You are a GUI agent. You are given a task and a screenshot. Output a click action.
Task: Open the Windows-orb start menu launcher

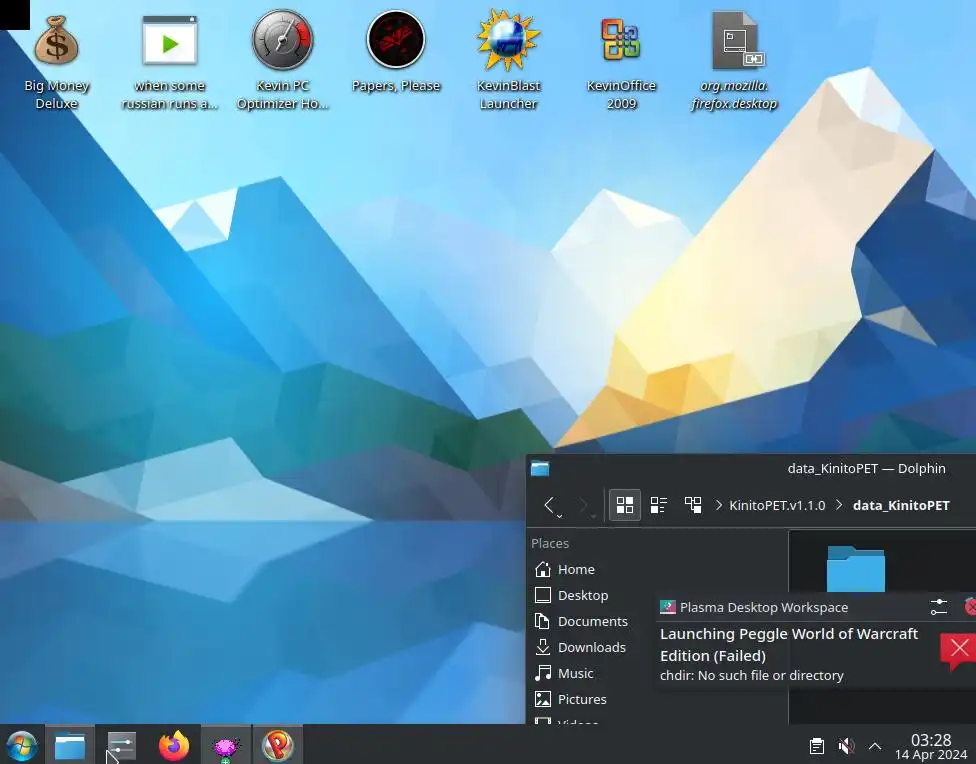click(x=22, y=745)
